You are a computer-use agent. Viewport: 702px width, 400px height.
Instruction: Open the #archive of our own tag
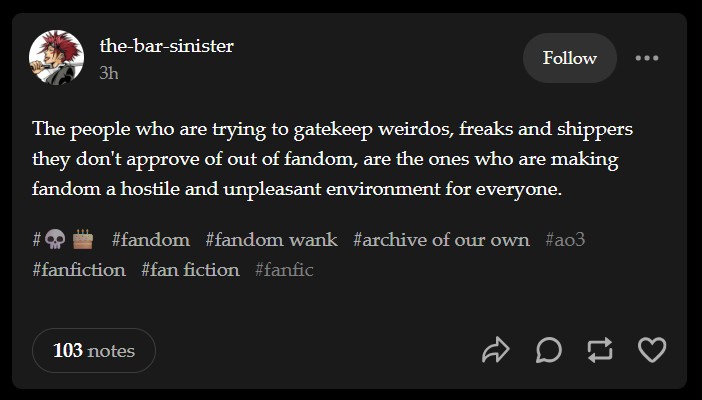point(441,240)
